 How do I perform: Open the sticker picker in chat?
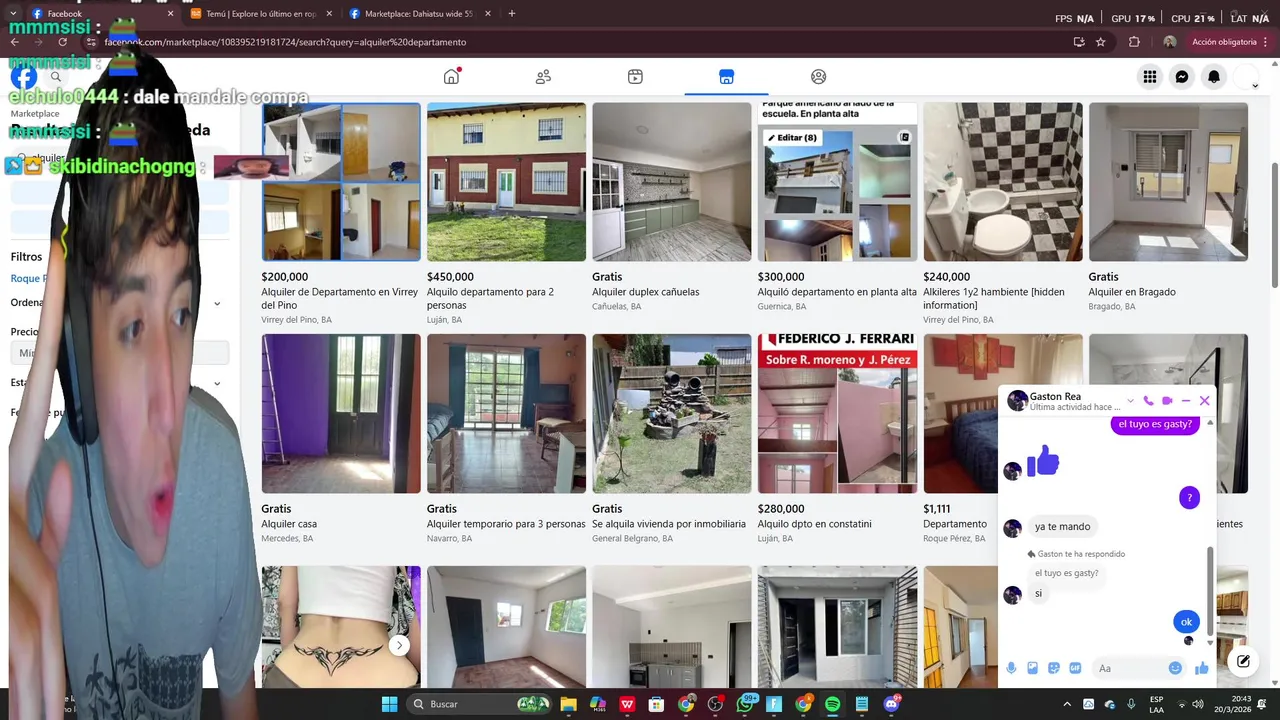[1054, 668]
